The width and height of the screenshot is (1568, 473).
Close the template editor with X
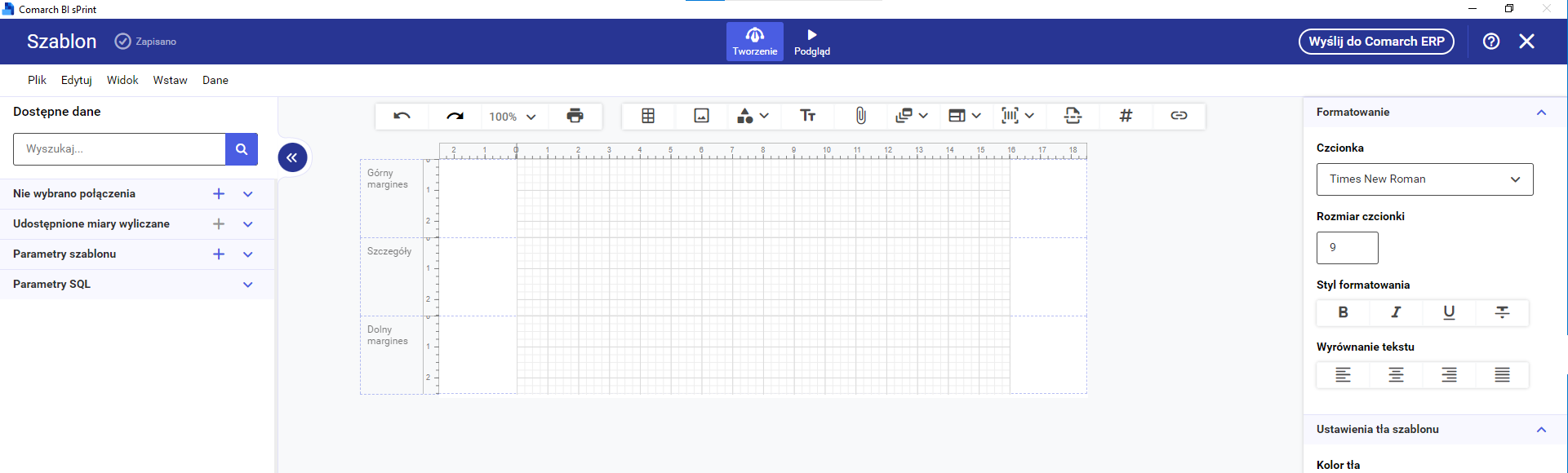click(1527, 42)
